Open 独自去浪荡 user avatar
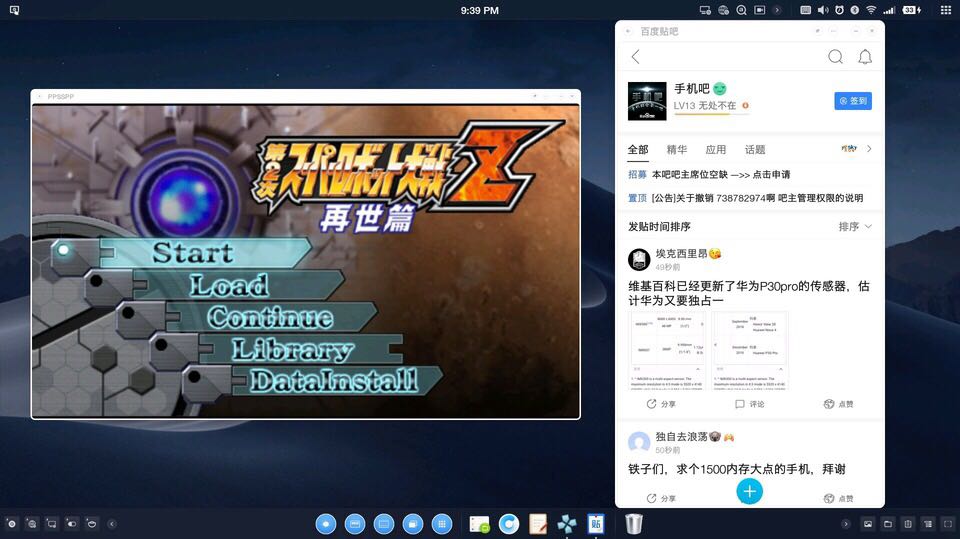 click(639, 442)
